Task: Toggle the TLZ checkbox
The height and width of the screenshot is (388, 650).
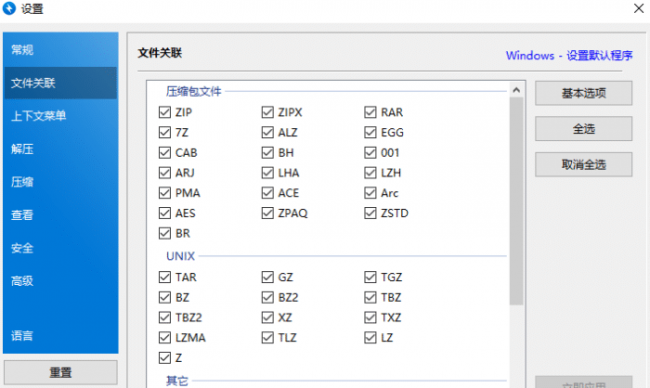Action: pyautogui.click(x=267, y=337)
